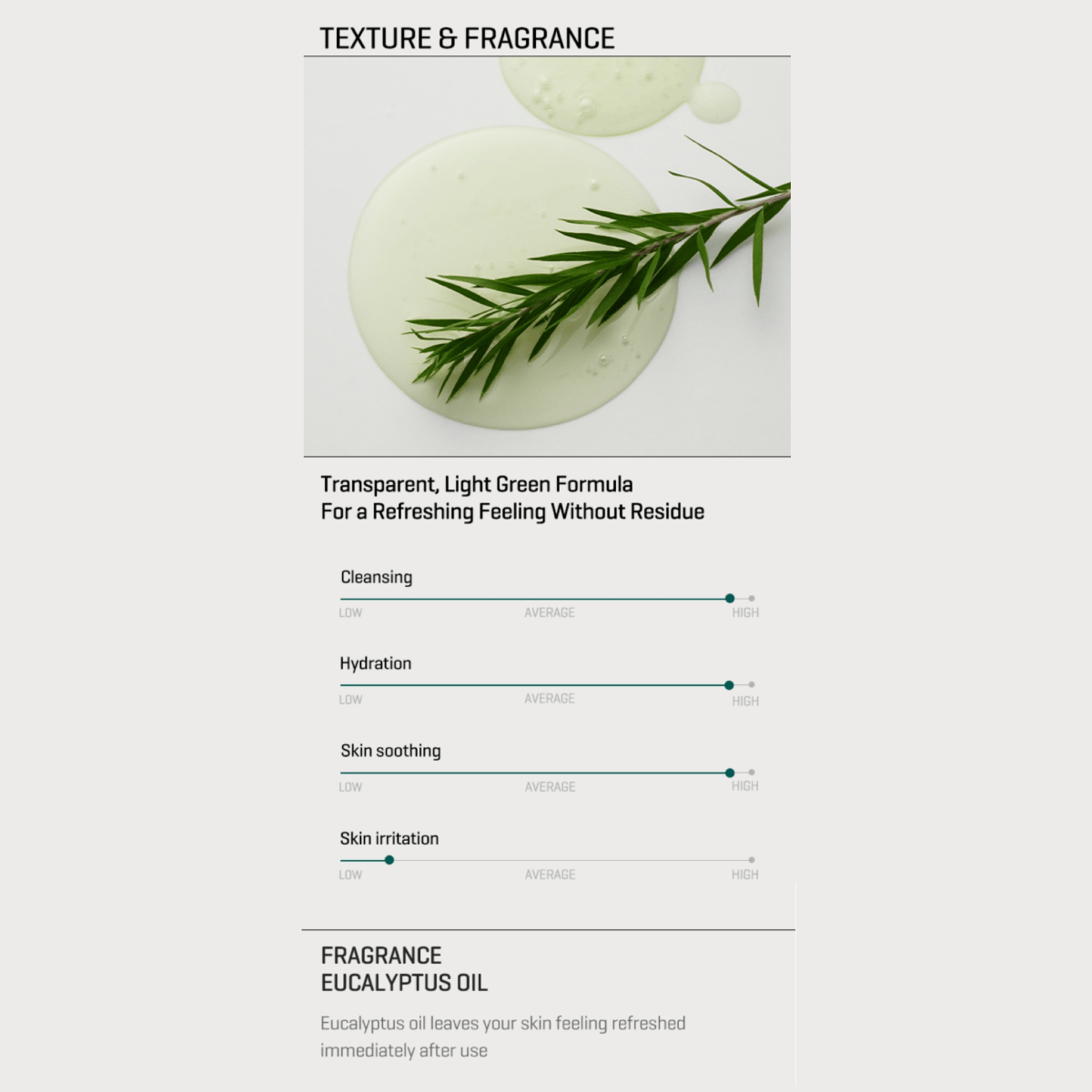Select the AVERAGE label under Skin irritation
This screenshot has width=1092, height=1092.
[550, 875]
